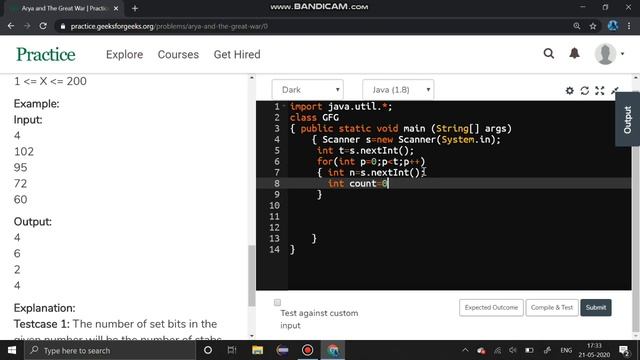The image size is (640, 360).
Task: Open Windows Start menu
Action: (x=12, y=350)
